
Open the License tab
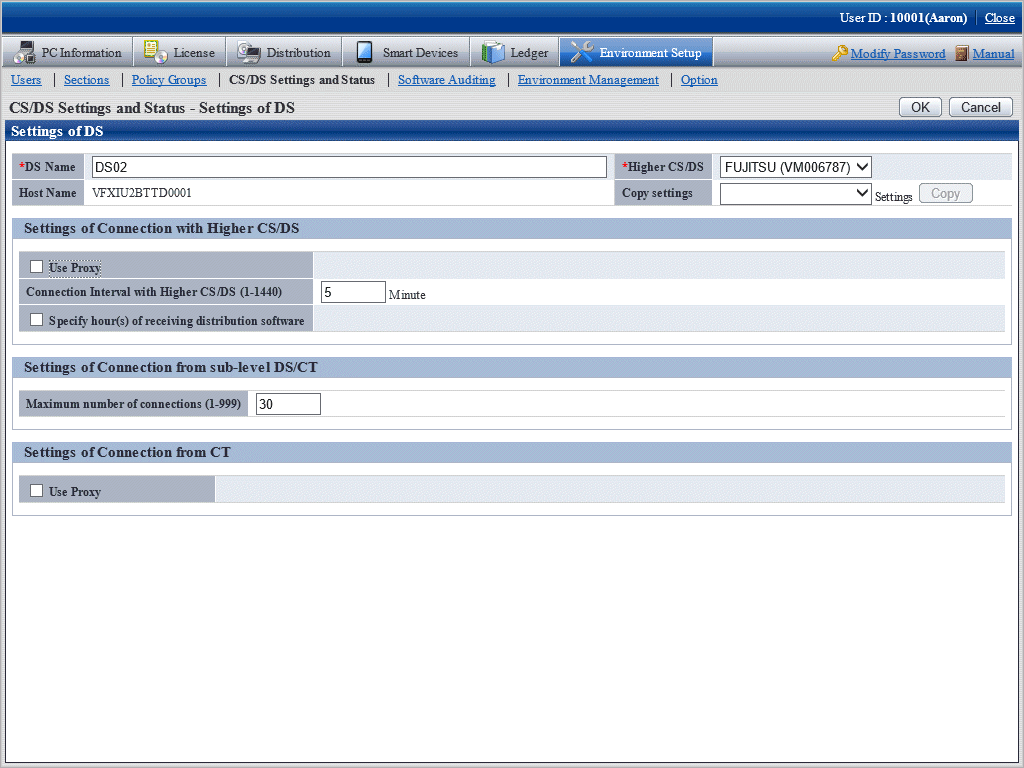[180, 52]
